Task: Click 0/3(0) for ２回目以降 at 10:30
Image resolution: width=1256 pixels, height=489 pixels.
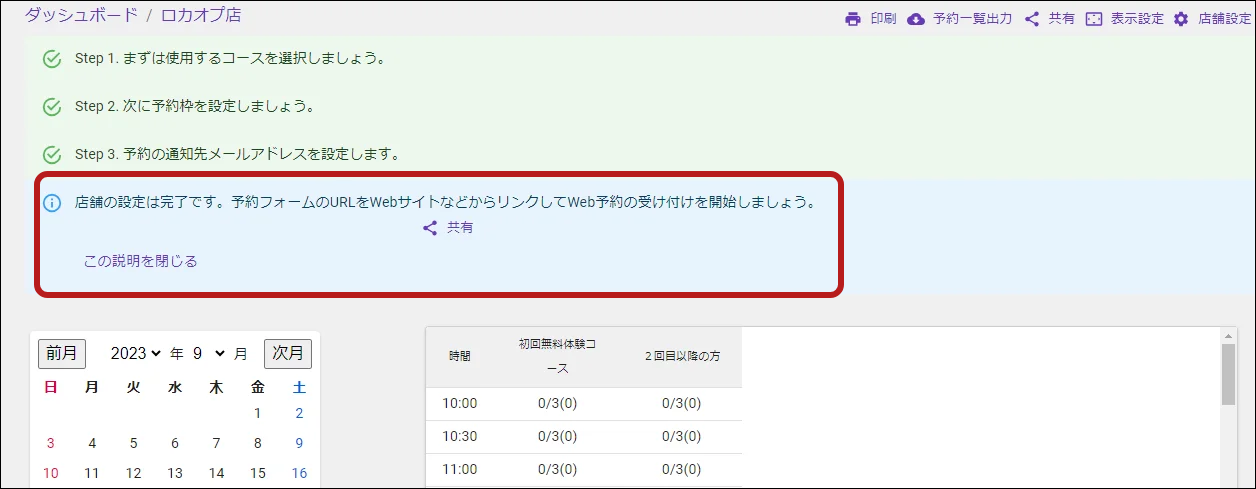Action: pos(682,436)
